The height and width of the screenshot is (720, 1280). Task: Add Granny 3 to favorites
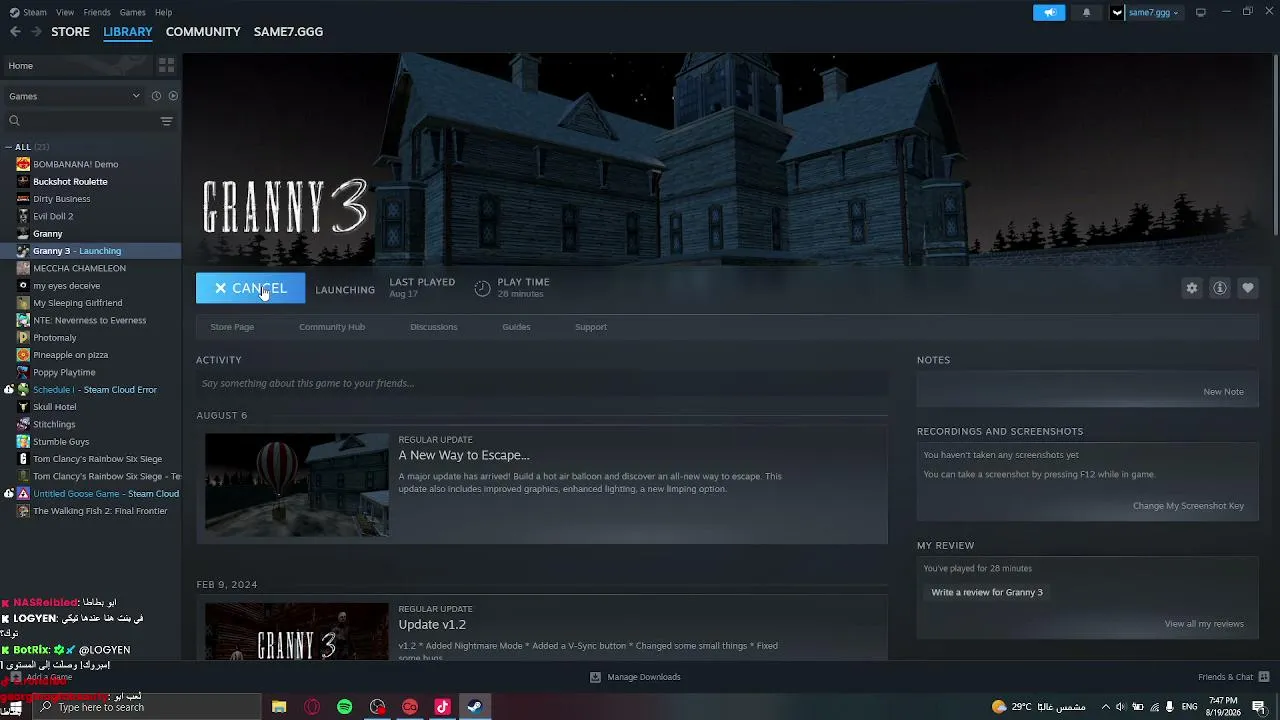[1248, 288]
